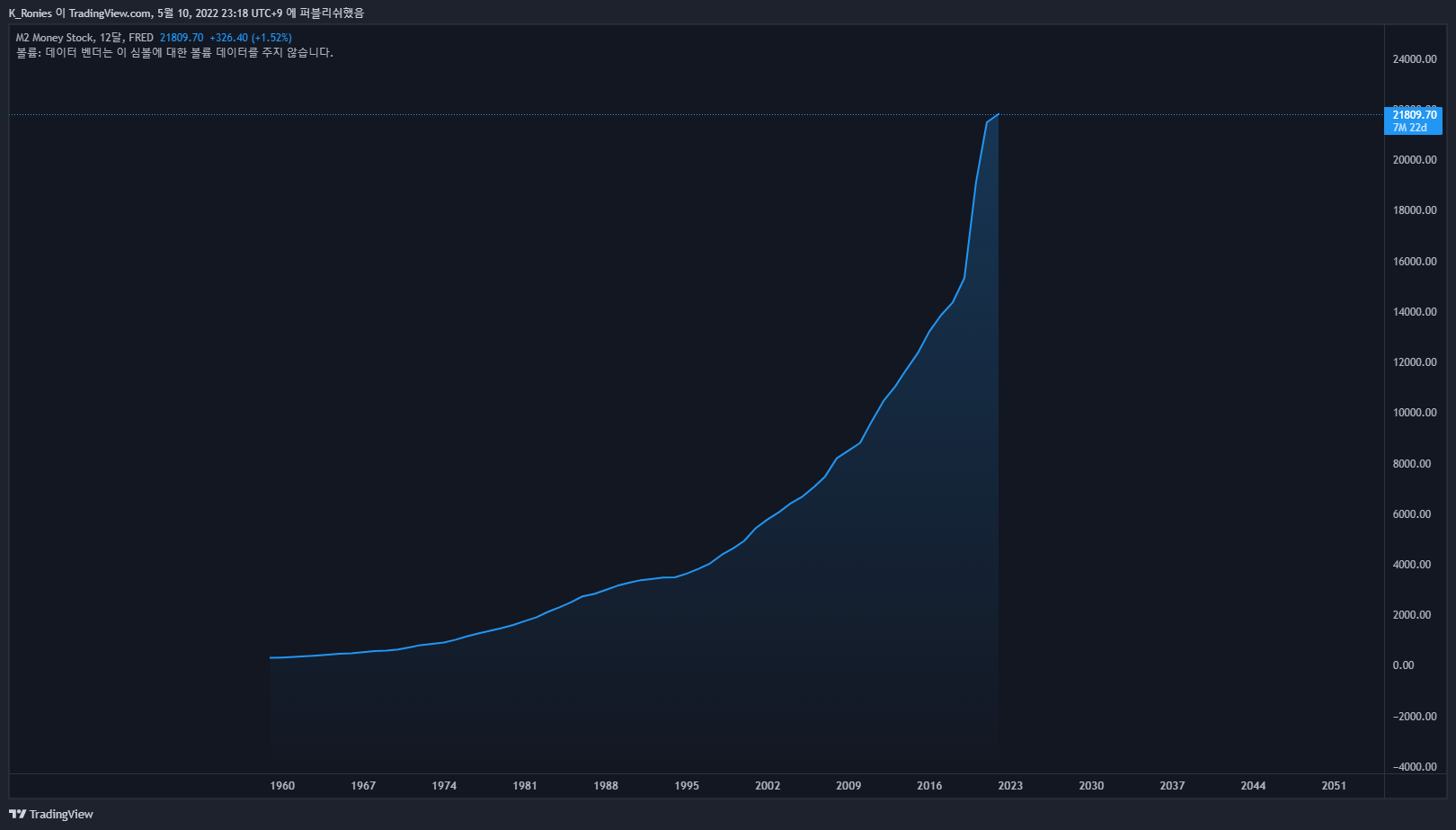Click the +326.40 (+1.52%) change value
This screenshot has width=1456, height=830.
pyautogui.click(x=251, y=38)
